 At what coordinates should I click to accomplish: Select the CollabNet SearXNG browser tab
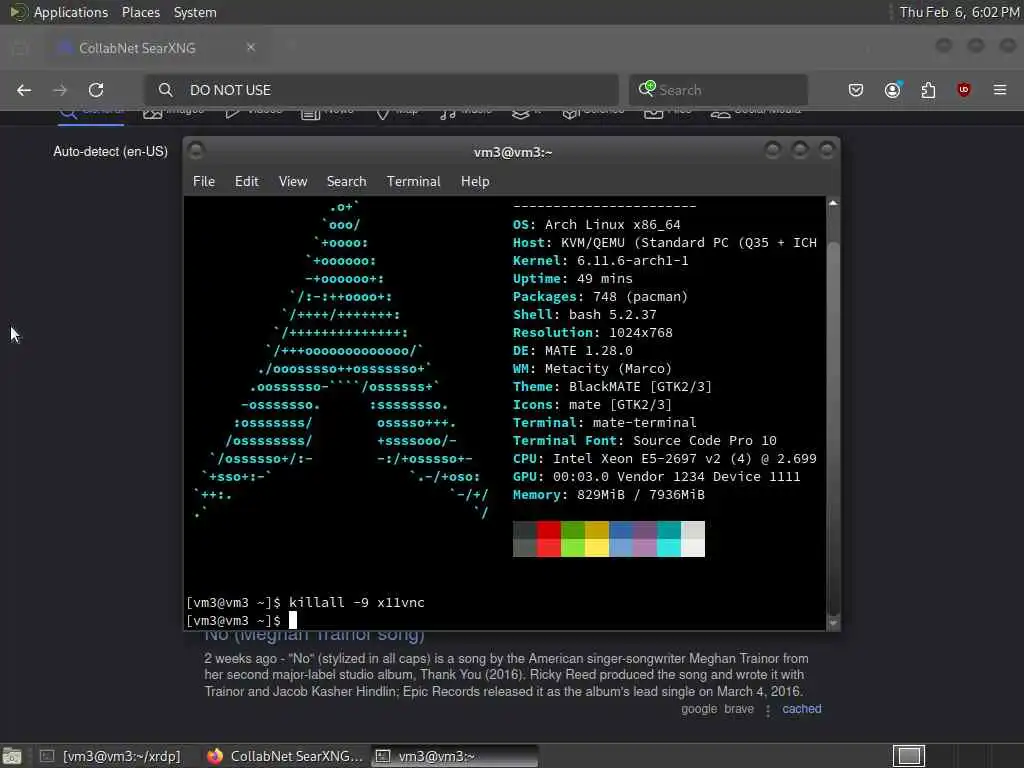(x=155, y=48)
